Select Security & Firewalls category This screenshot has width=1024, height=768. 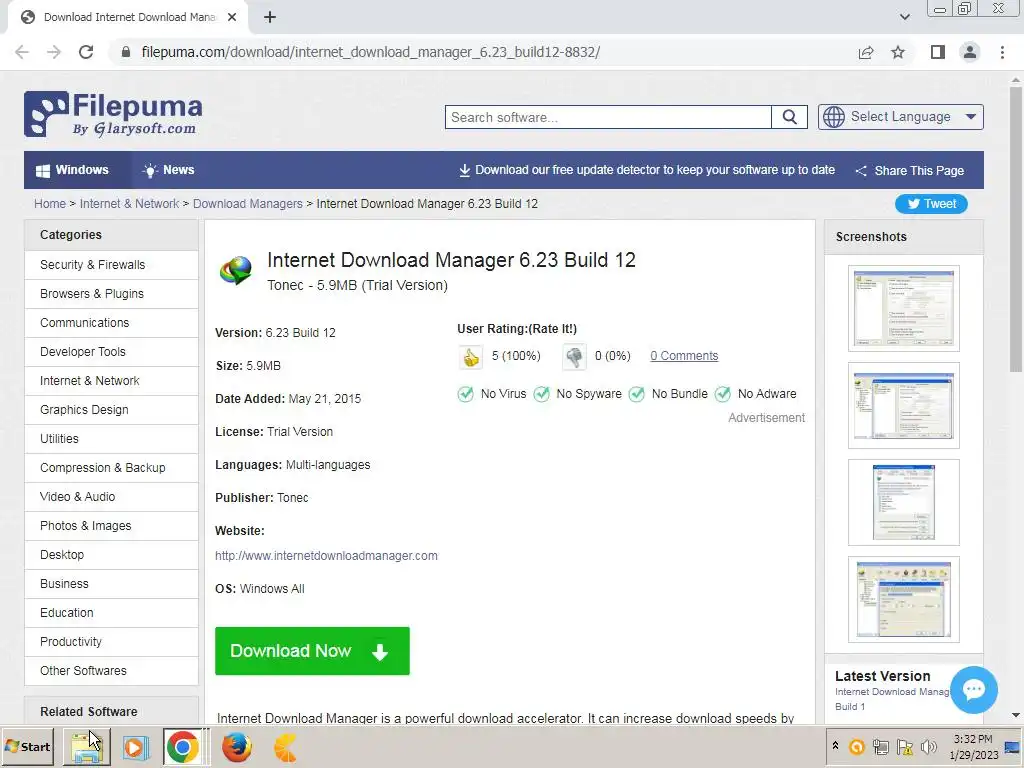coord(111,264)
